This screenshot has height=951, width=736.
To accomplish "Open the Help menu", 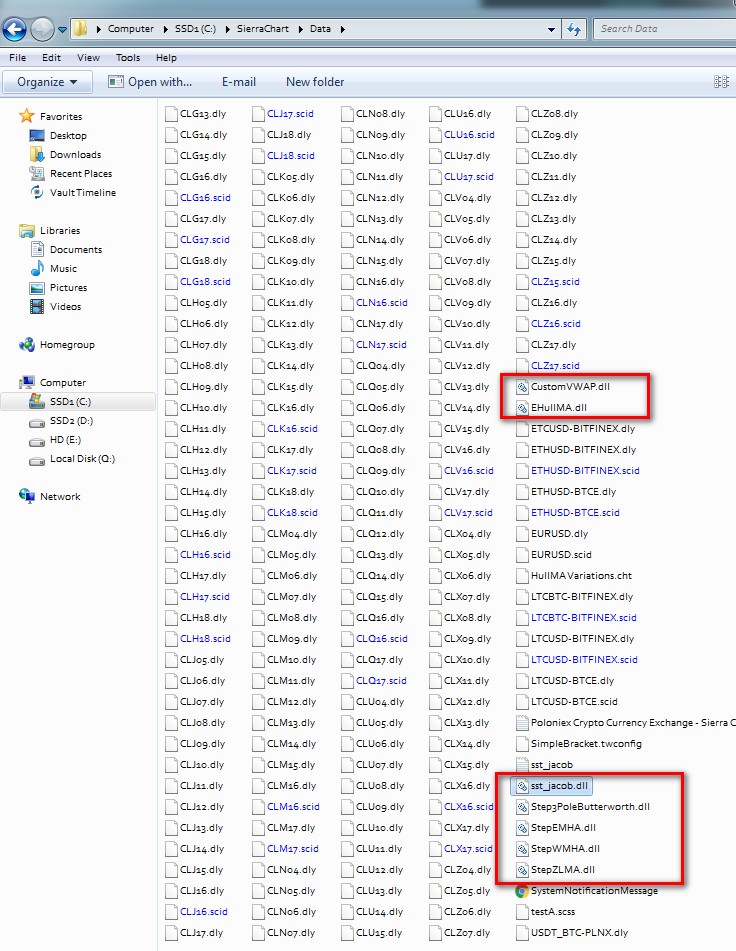I will click(166, 58).
